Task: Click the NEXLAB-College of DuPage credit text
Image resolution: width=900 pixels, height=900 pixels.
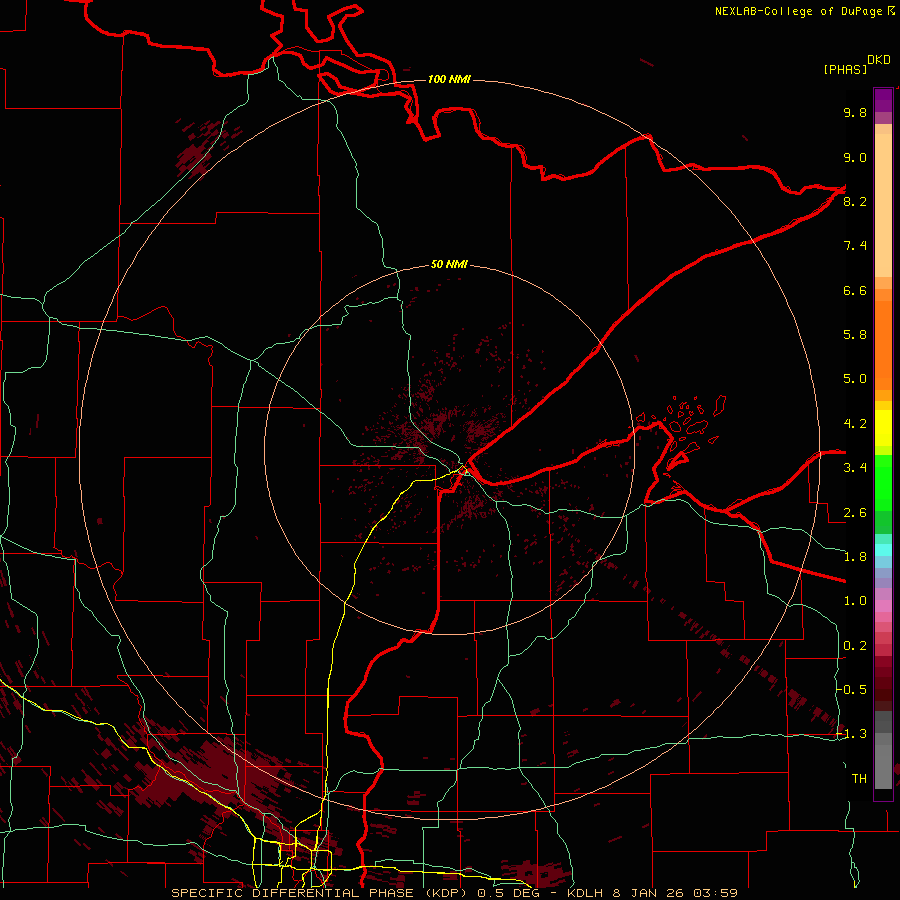Action: point(798,11)
